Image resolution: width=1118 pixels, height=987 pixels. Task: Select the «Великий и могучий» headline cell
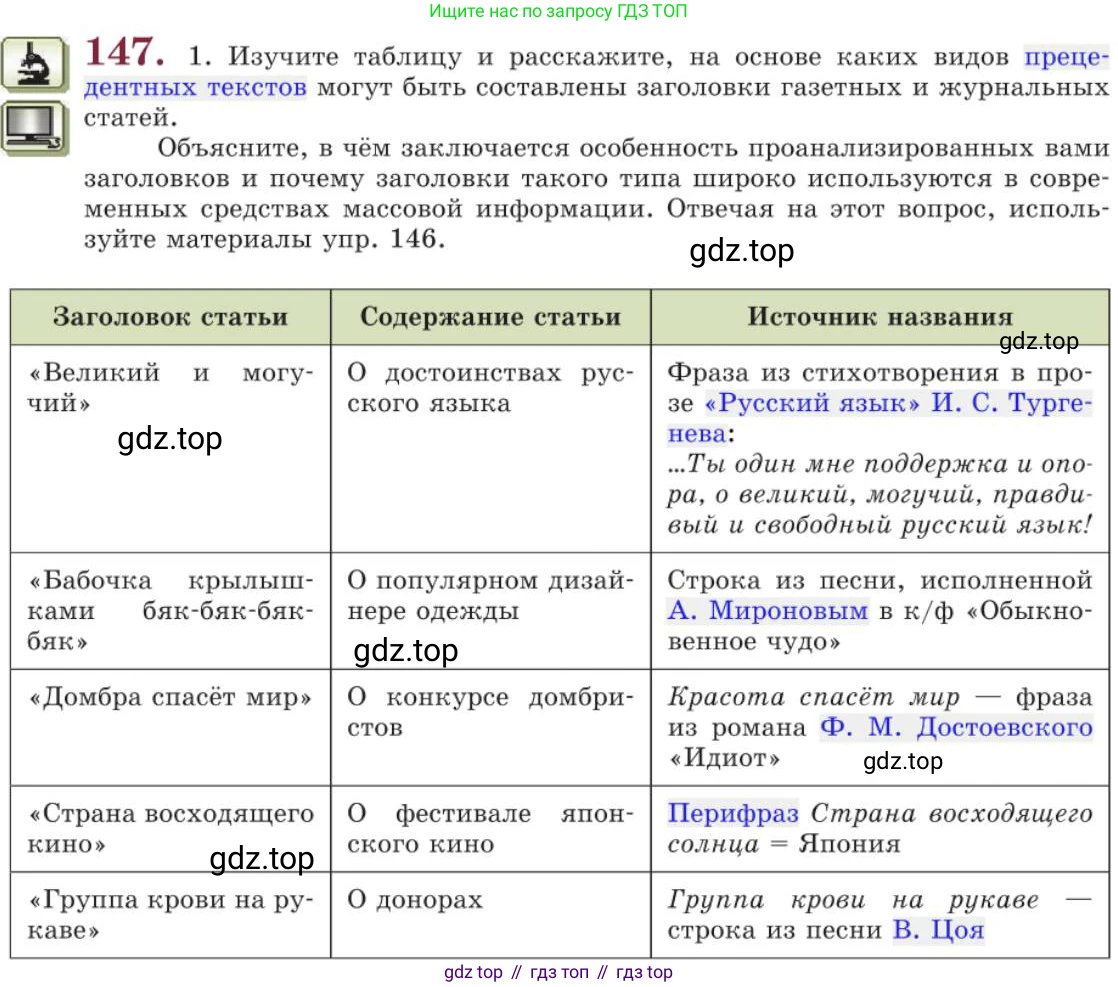(x=170, y=389)
